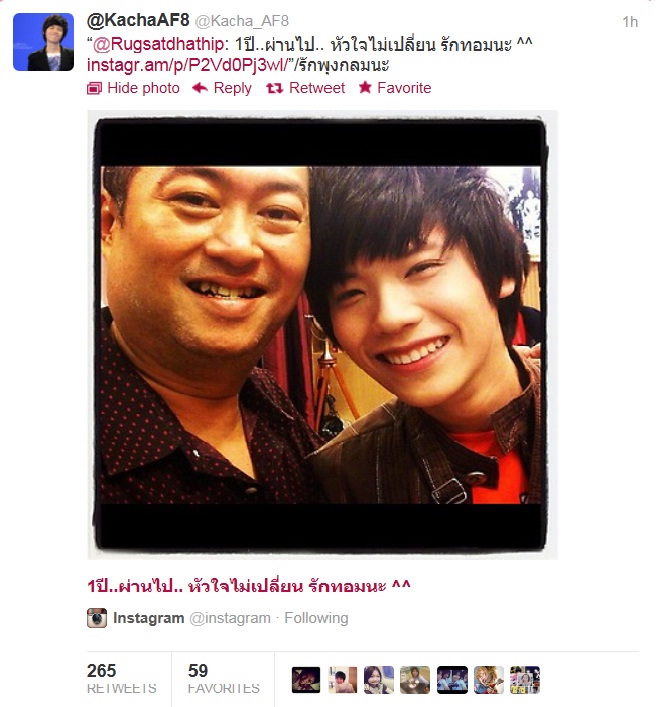Click the Instagram camera logo icon
This screenshot has height=707, width=666.
pos(97,618)
